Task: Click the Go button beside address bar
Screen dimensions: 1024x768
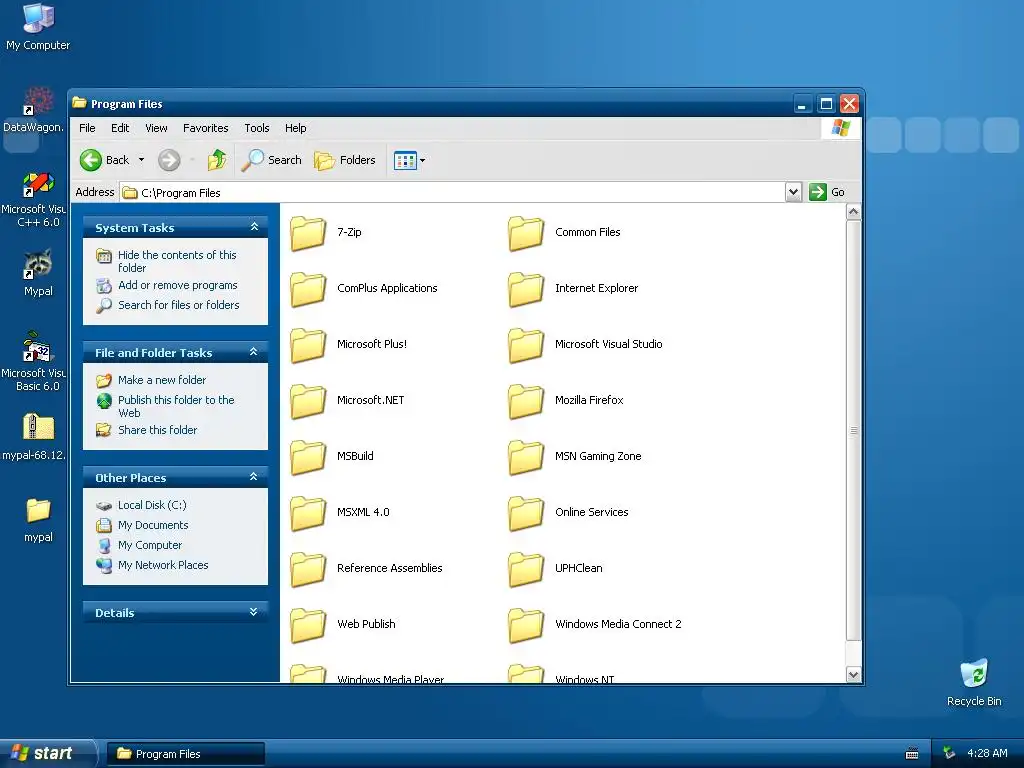Action: (x=827, y=192)
